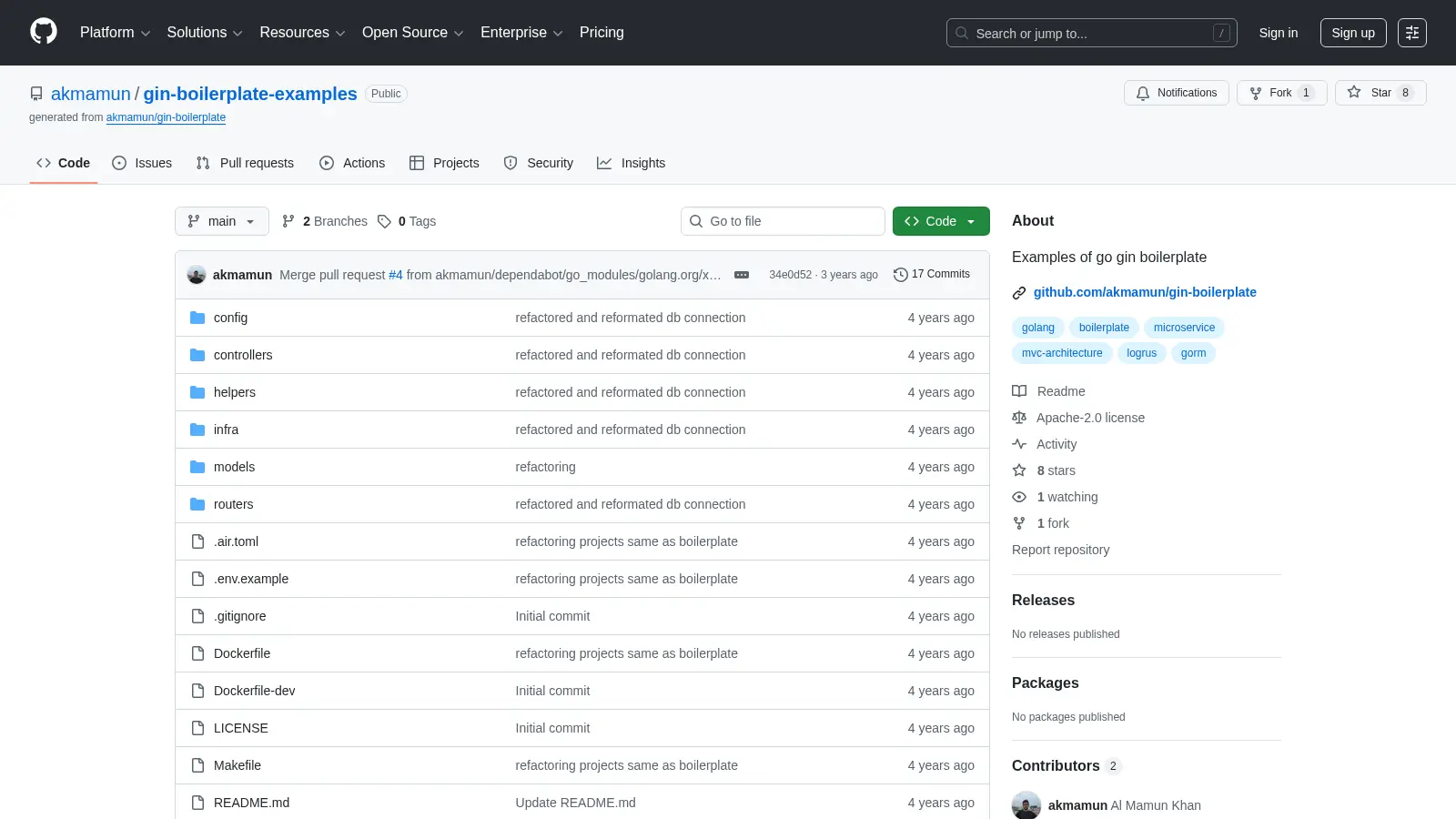Click the scale icon beside Apache-2.0 license
The image size is (1456, 819).
click(x=1019, y=418)
